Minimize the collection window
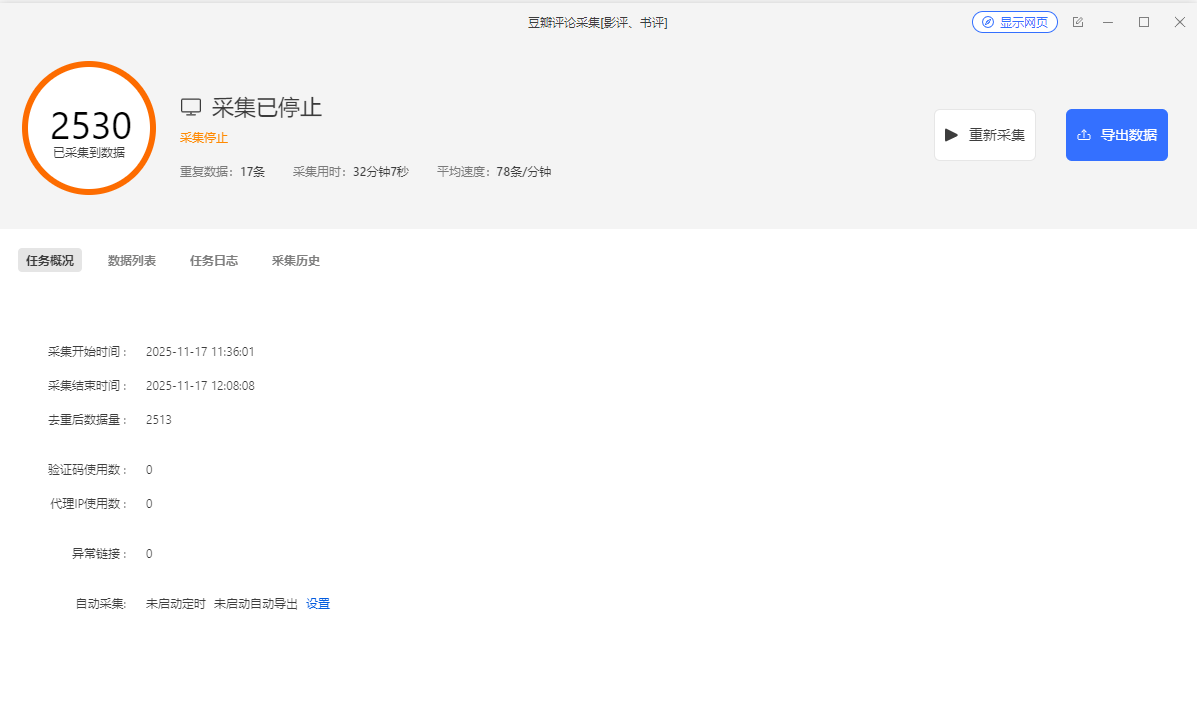 click(1108, 22)
